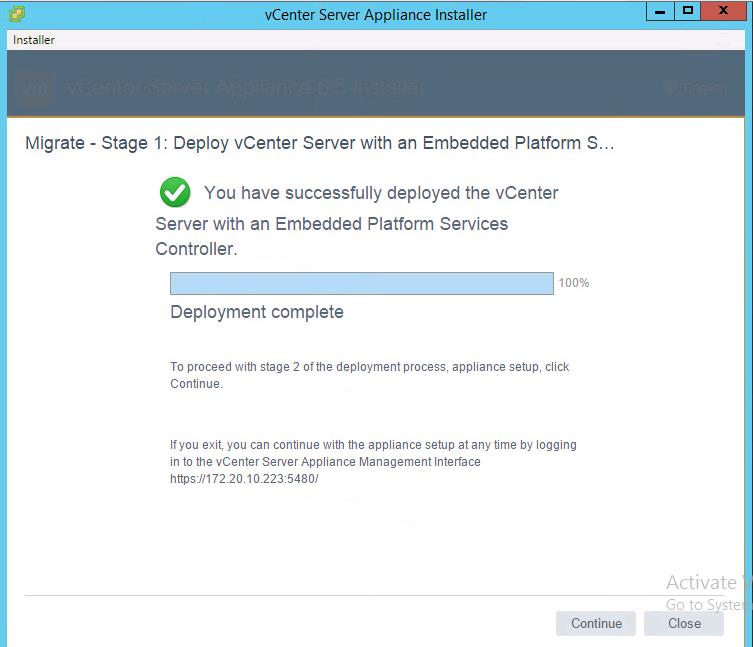The width and height of the screenshot is (753, 647).
Task: Click the deployment progress bar
Action: [362, 283]
